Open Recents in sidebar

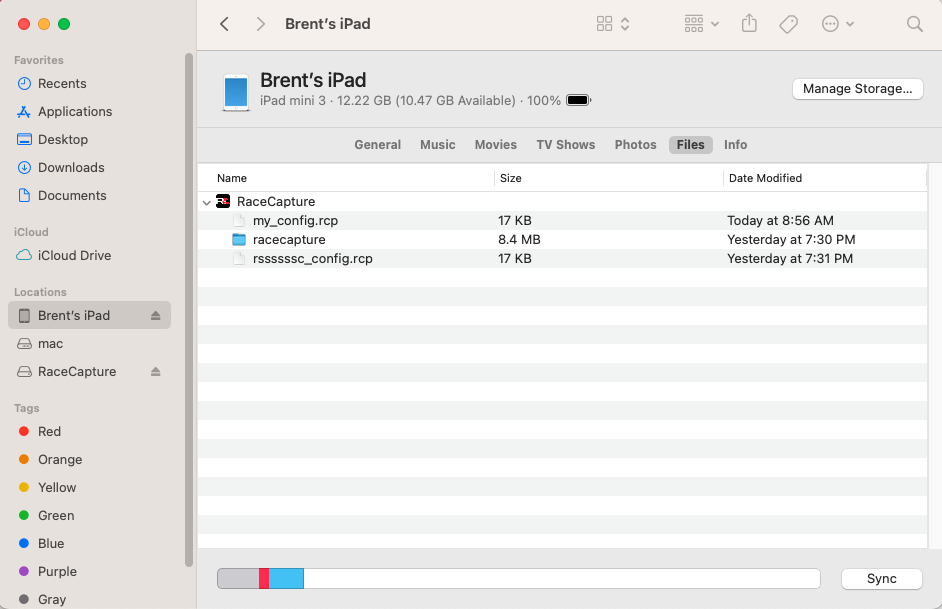pyautogui.click(x=90, y=83)
